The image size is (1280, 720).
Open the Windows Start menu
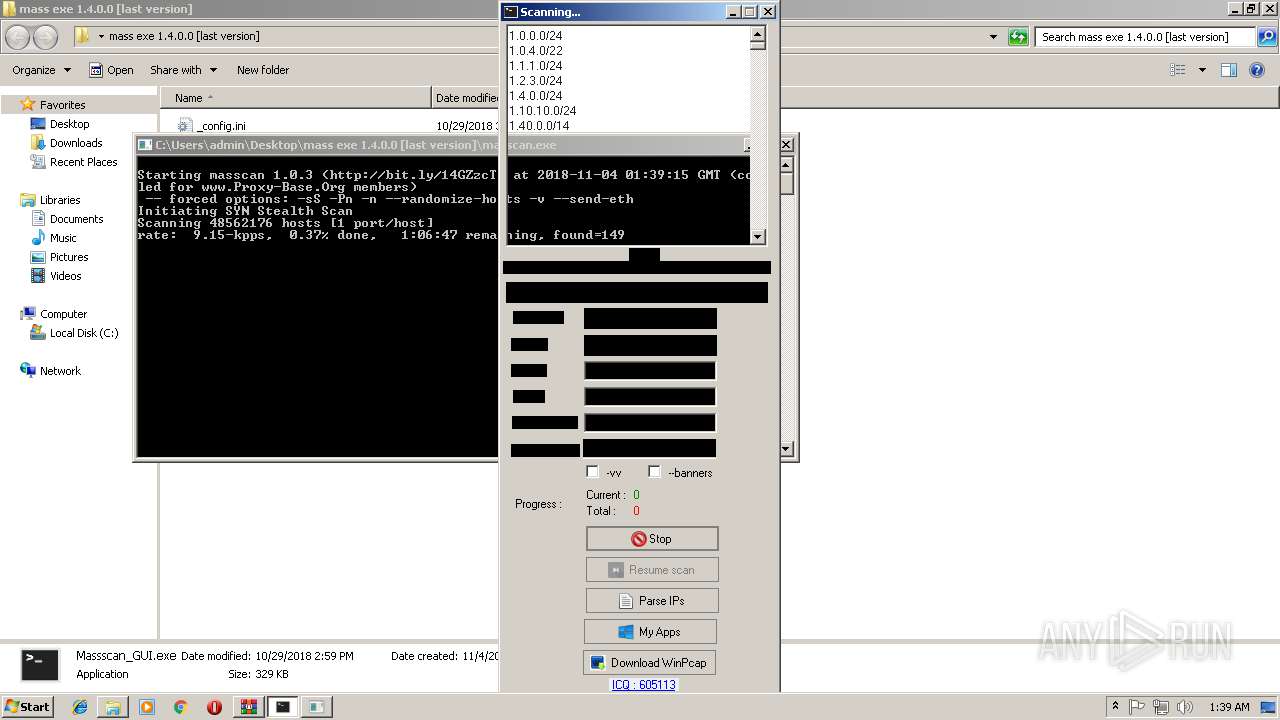tap(28, 706)
